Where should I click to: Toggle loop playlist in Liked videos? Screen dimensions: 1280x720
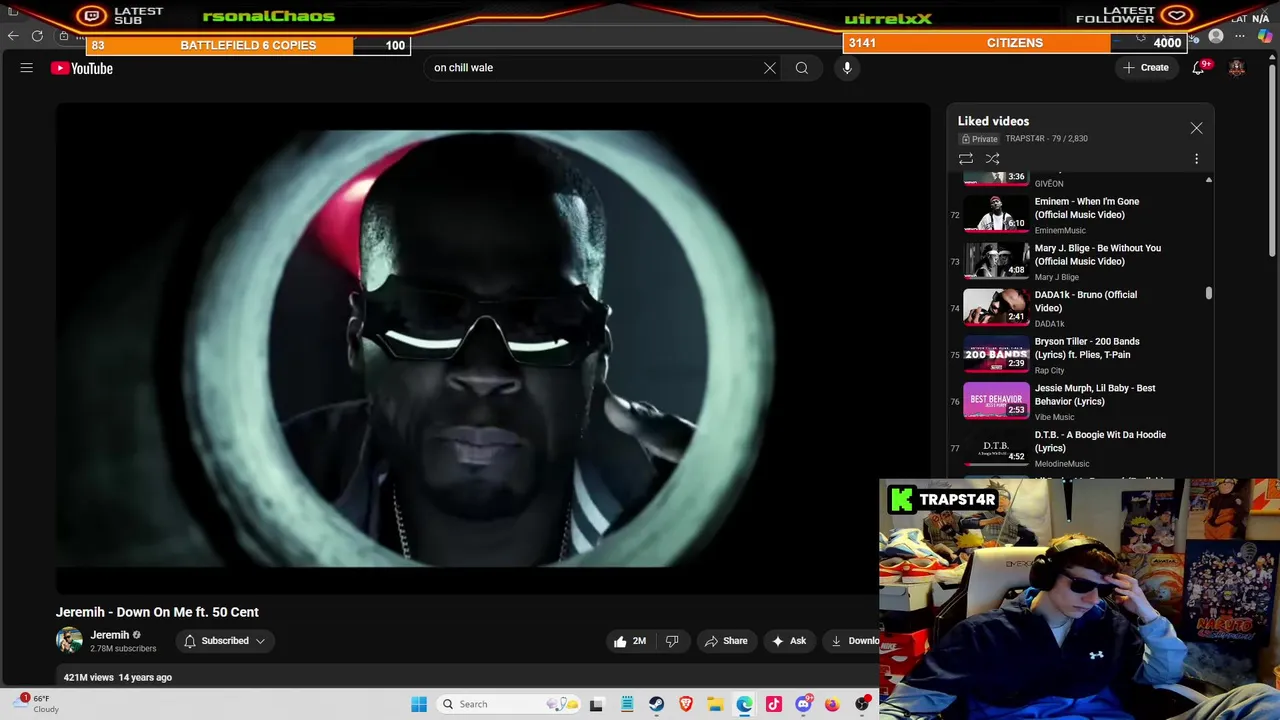(x=966, y=159)
